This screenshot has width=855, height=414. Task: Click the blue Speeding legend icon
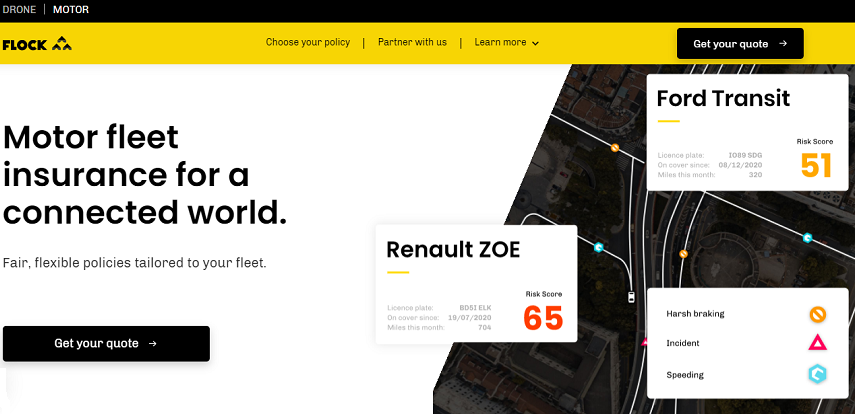(817, 375)
